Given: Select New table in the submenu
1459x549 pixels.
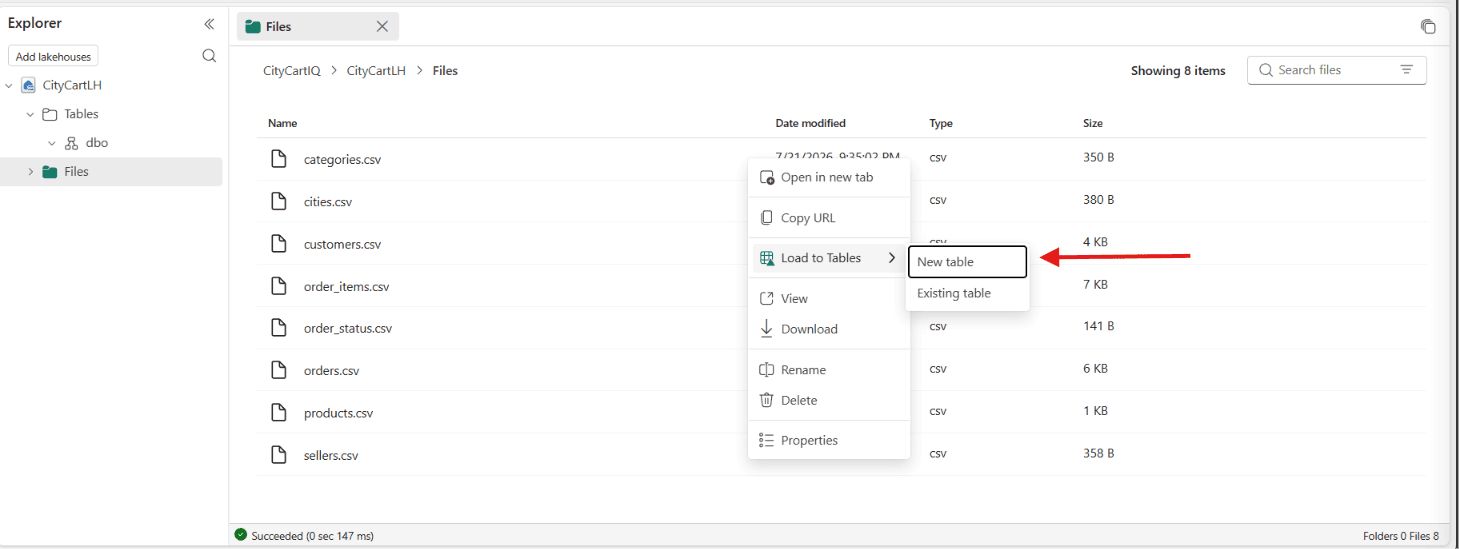Looking at the screenshot, I should click(x=967, y=262).
